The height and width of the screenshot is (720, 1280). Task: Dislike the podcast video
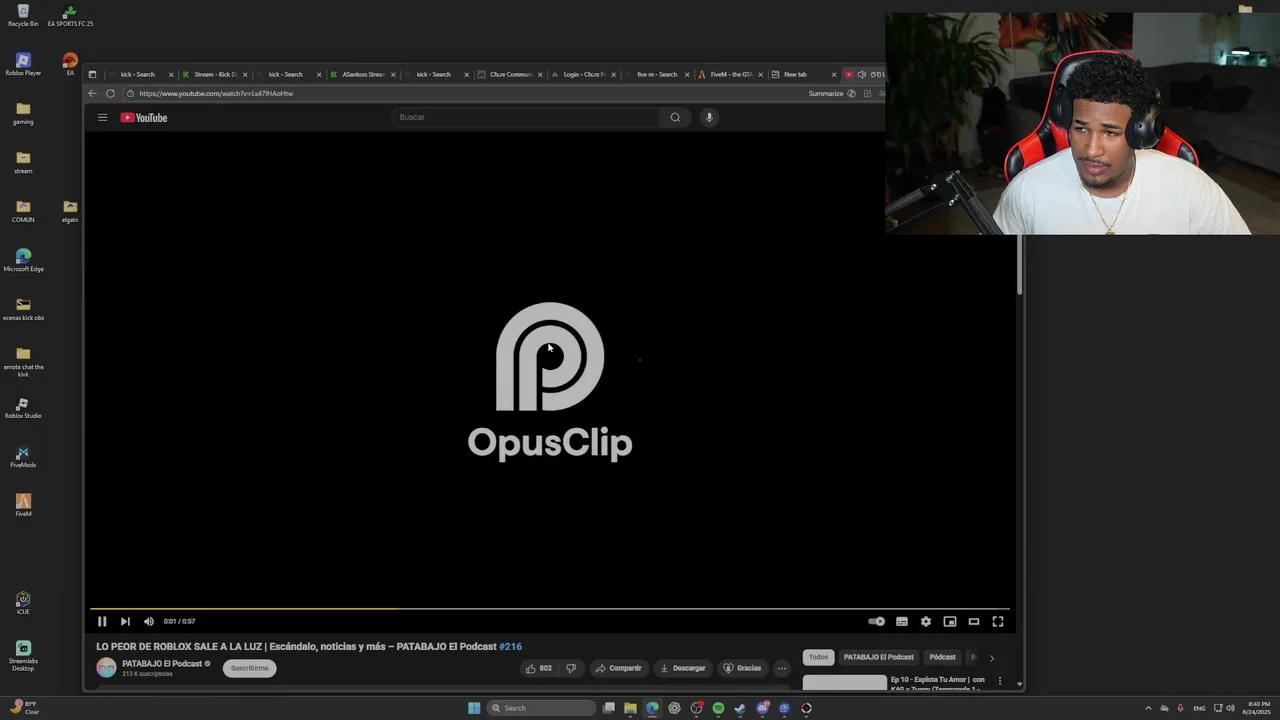pos(571,668)
